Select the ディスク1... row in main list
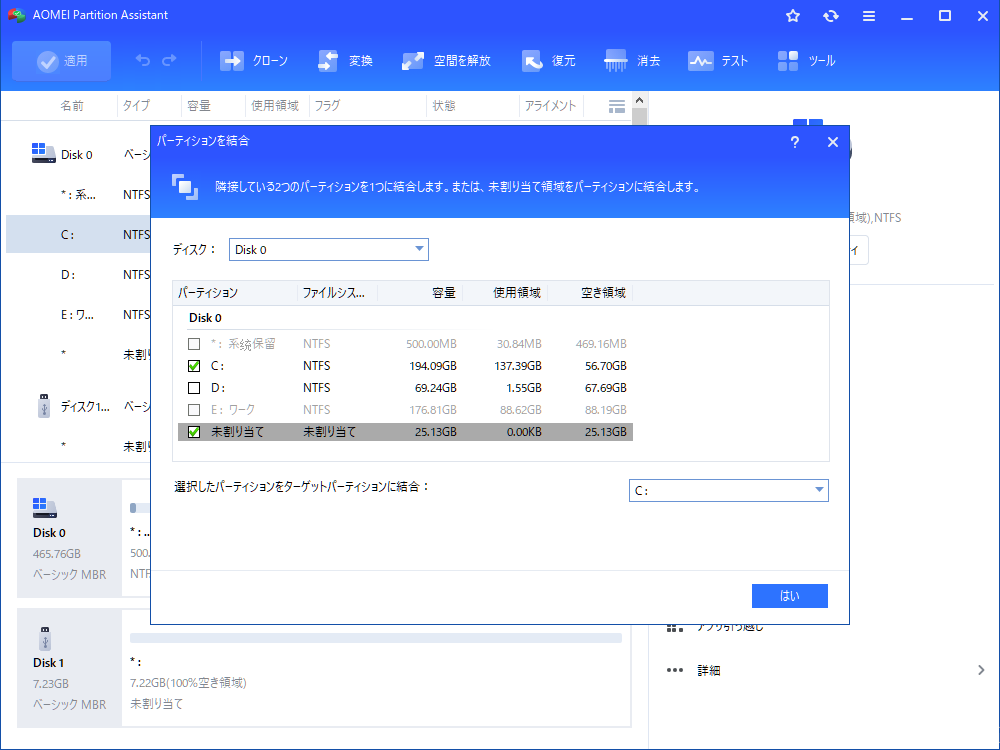 [x=78, y=406]
